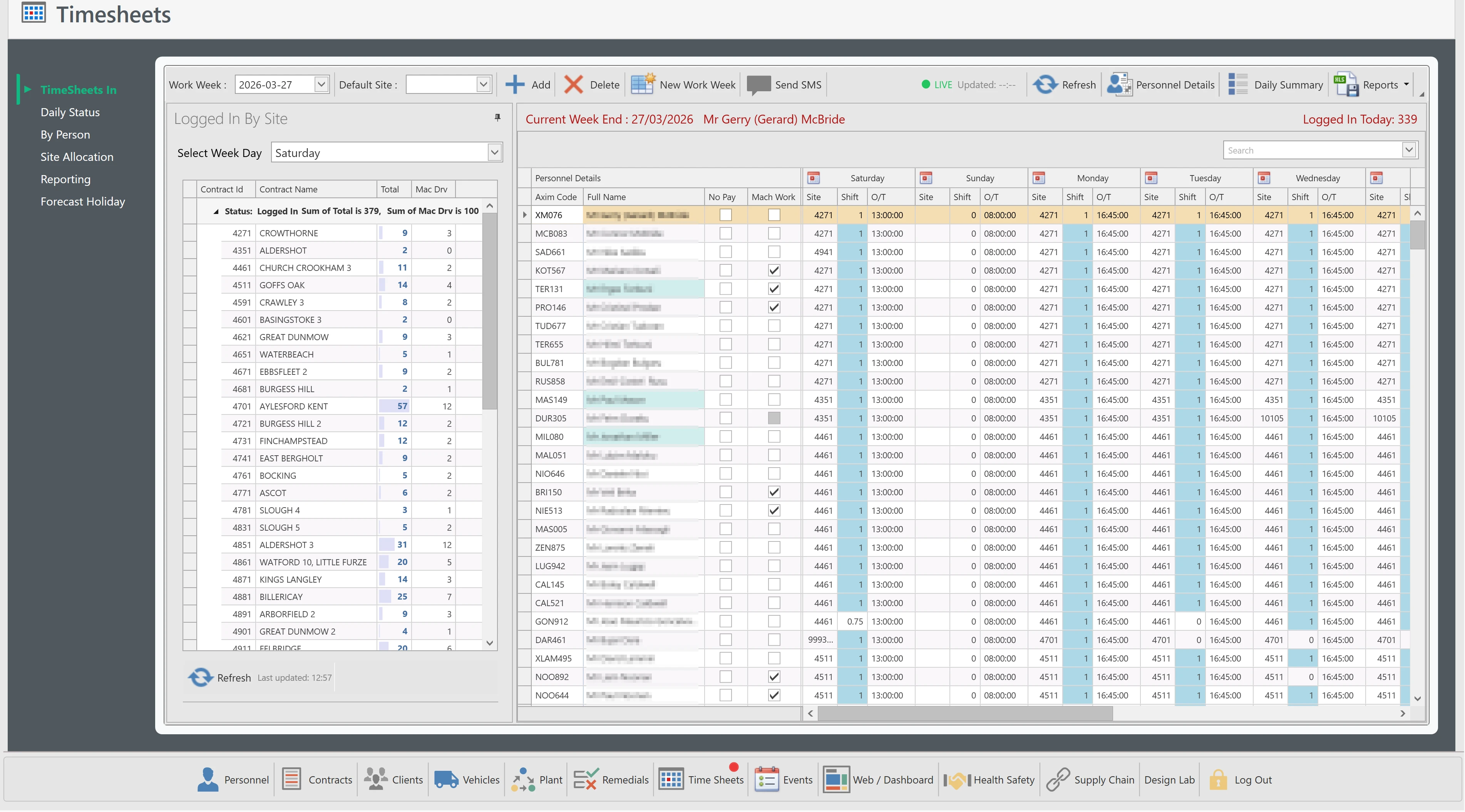Screen dimensions: 1465x812
Task: Open By Person sidebar item
Action: 65,134
